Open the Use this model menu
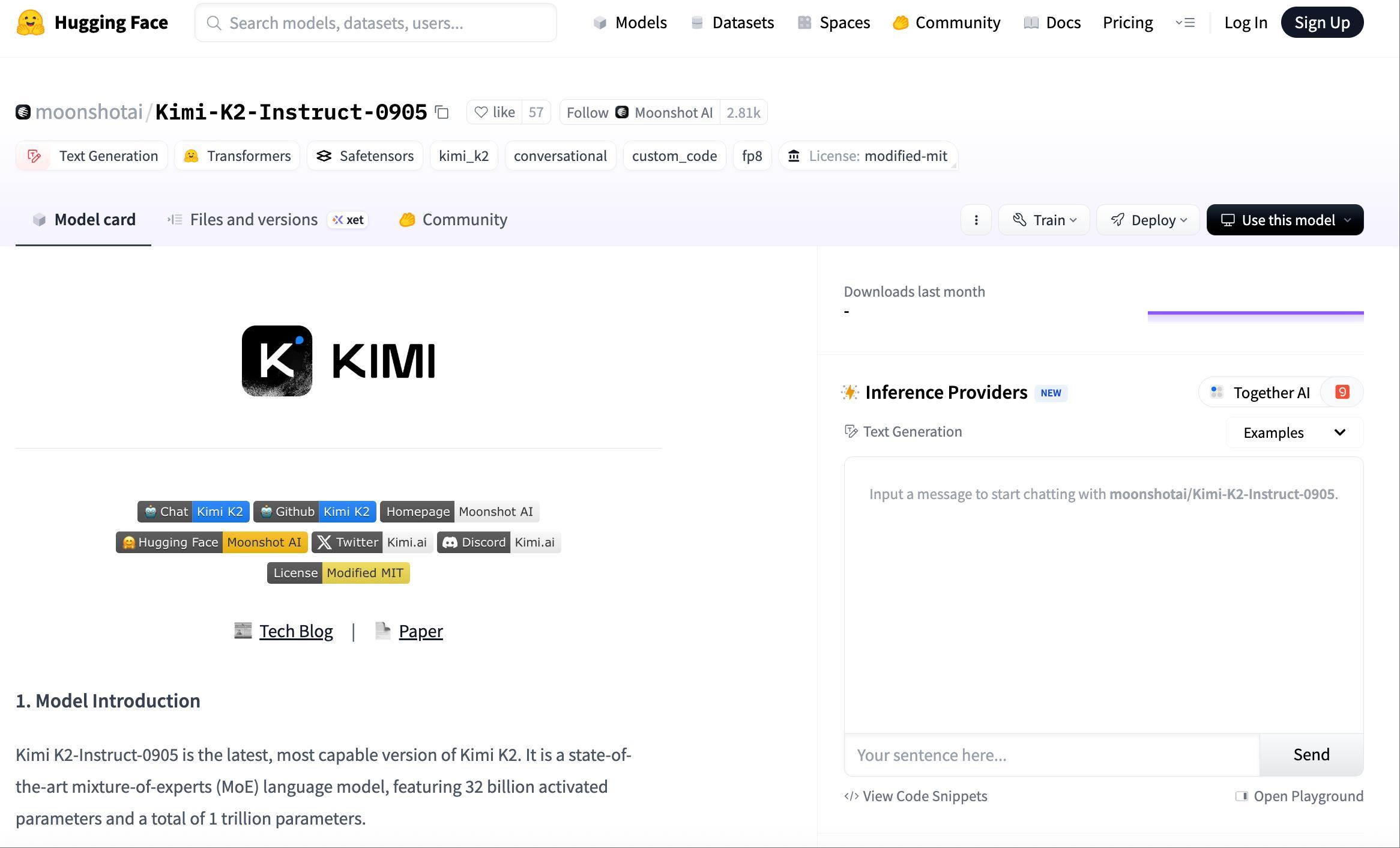Viewport: 1400px width, 848px height. coord(1285,220)
